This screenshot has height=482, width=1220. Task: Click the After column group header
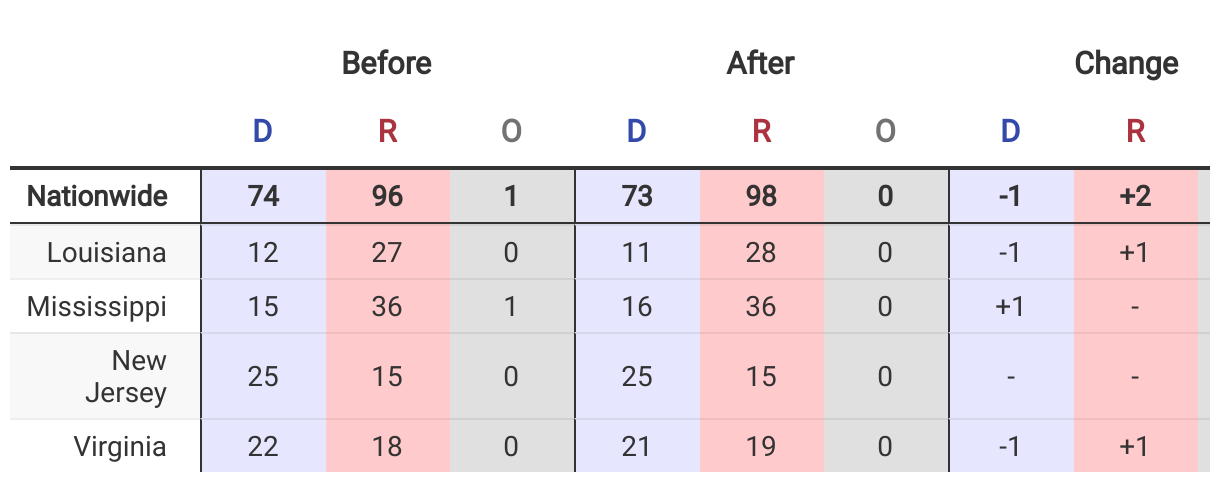tap(761, 64)
